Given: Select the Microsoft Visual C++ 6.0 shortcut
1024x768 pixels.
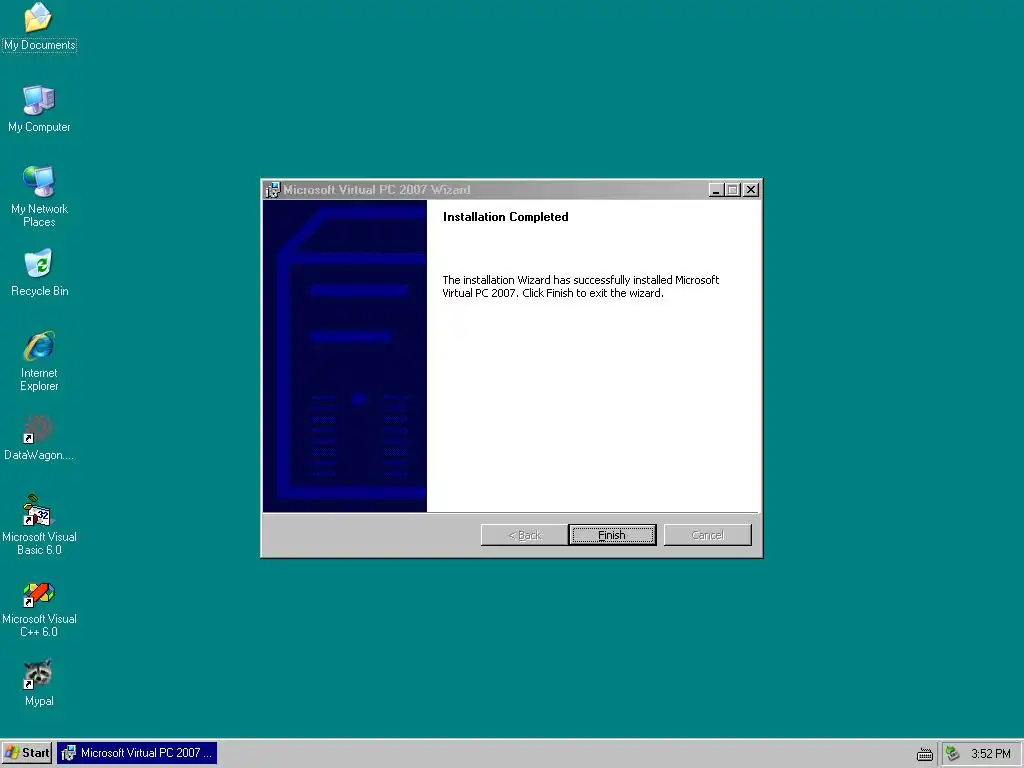Looking at the screenshot, I should coord(39,609).
